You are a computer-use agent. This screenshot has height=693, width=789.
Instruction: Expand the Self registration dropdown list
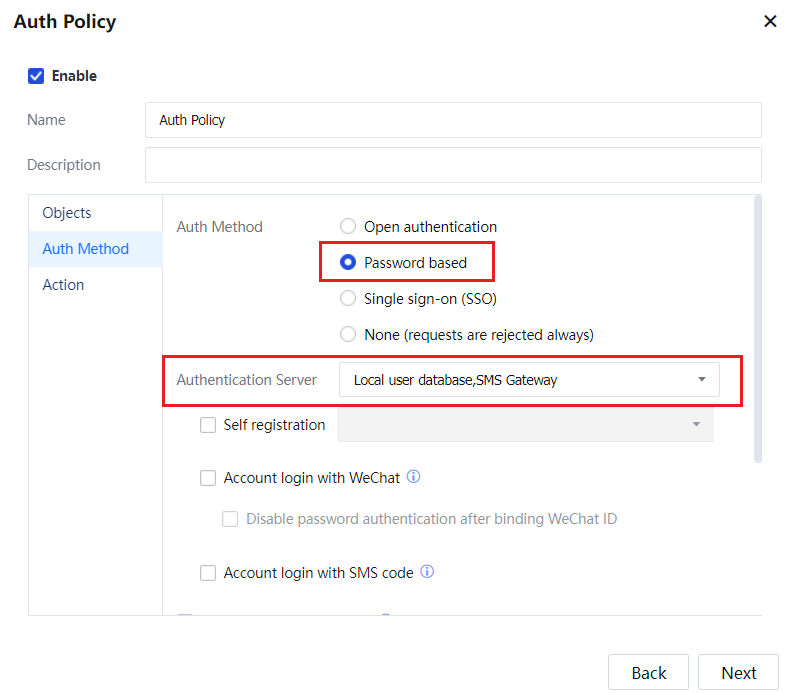point(525,425)
